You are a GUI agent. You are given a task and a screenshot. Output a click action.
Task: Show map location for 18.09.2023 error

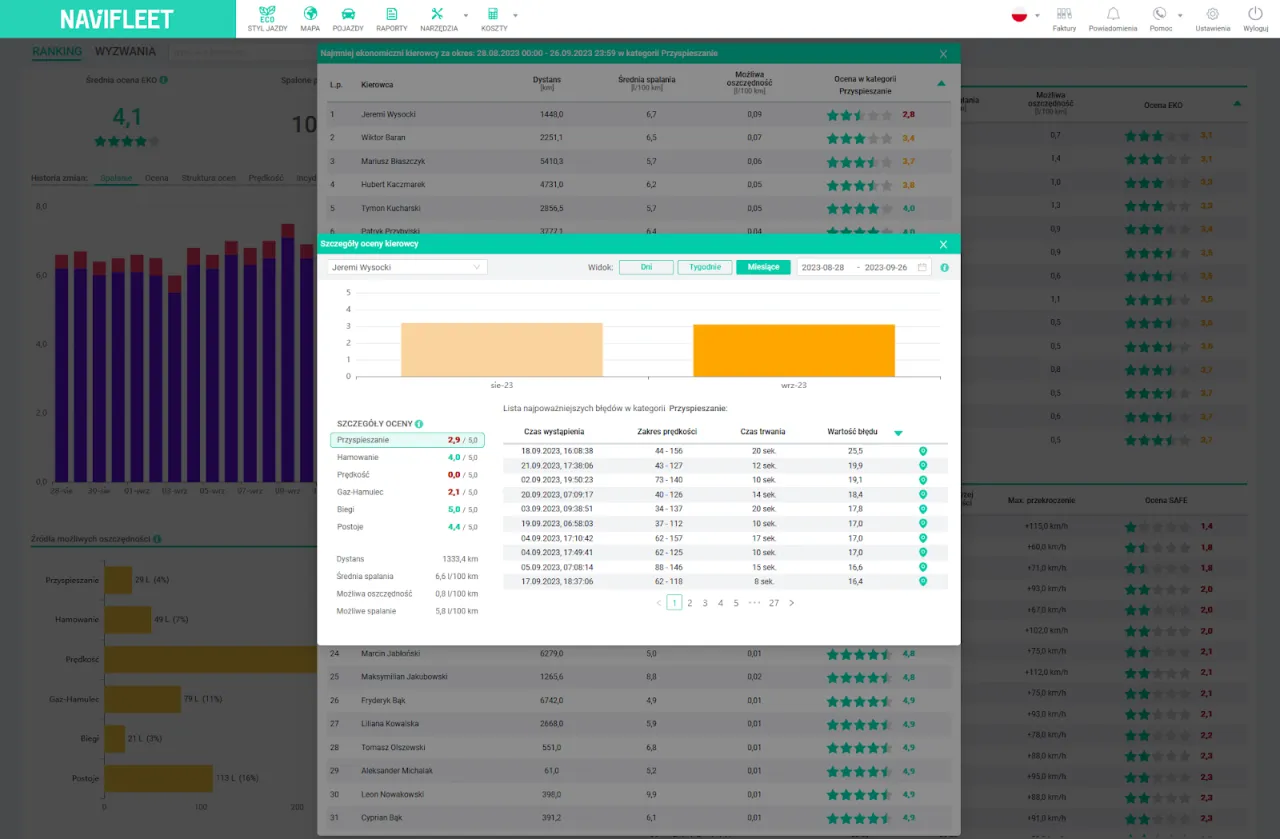(x=922, y=451)
